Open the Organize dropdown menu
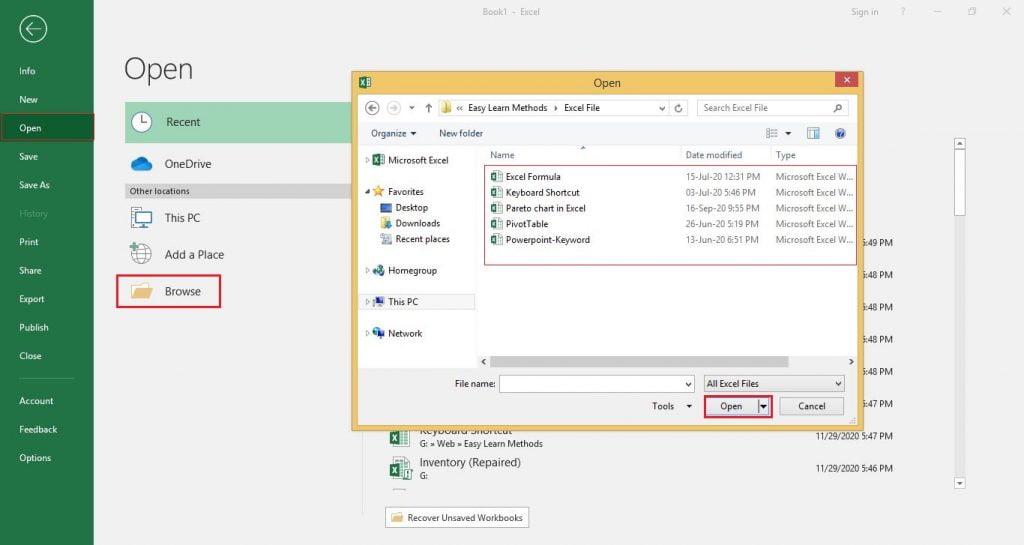Viewport: 1024px width, 545px height. tap(393, 133)
